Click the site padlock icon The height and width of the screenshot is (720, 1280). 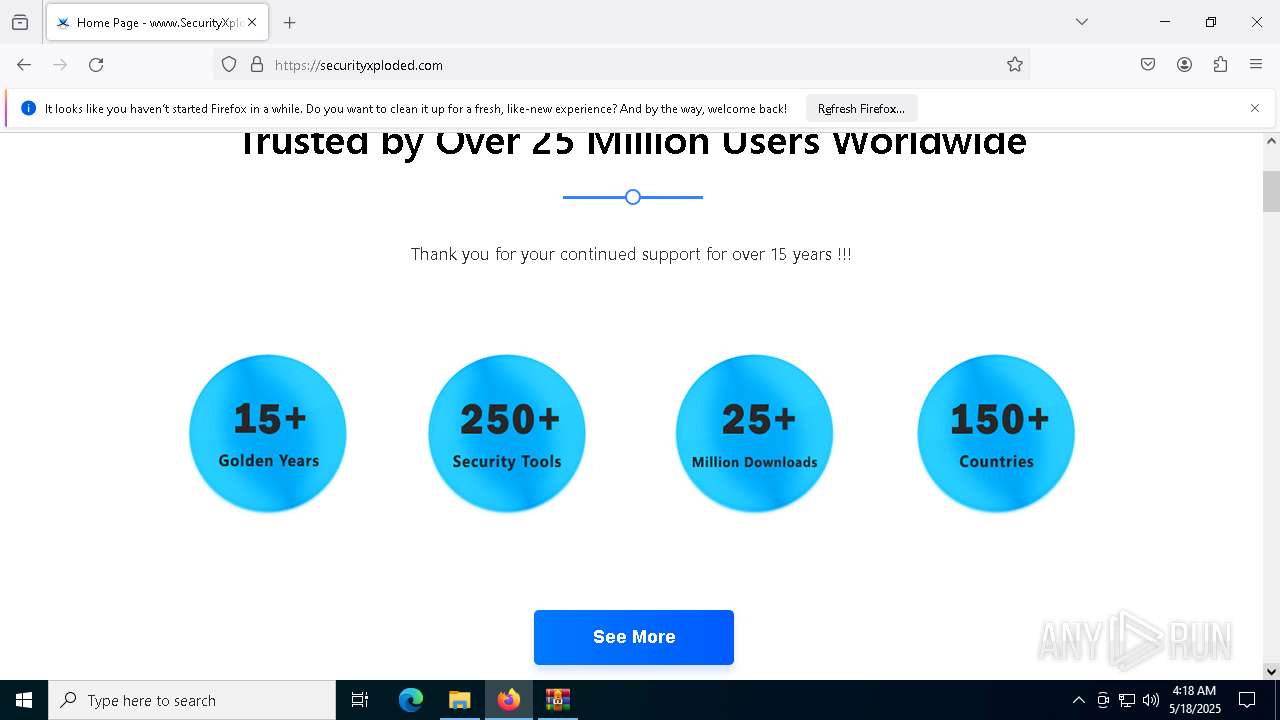pyautogui.click(x=257, y=65)
